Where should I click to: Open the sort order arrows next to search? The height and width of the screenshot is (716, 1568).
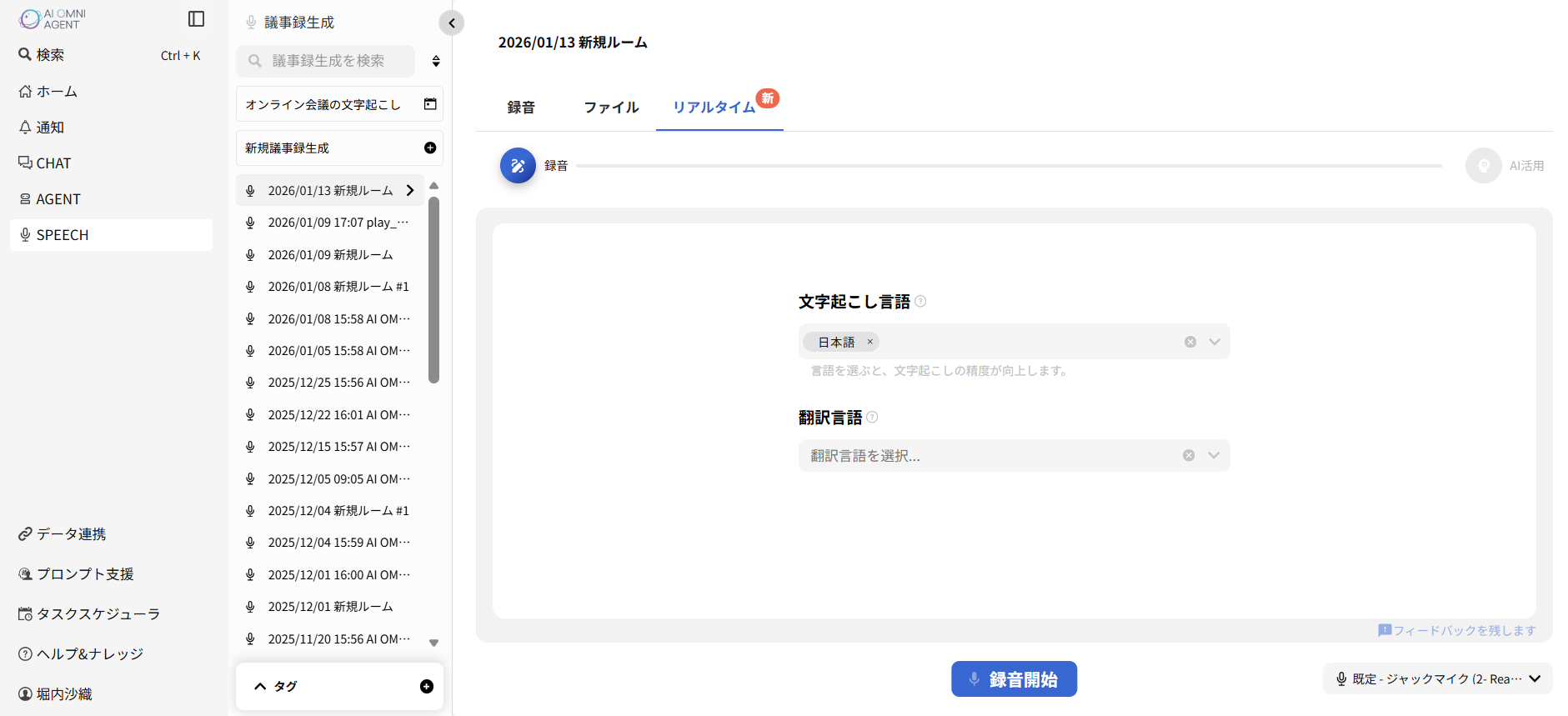[435, 61]
